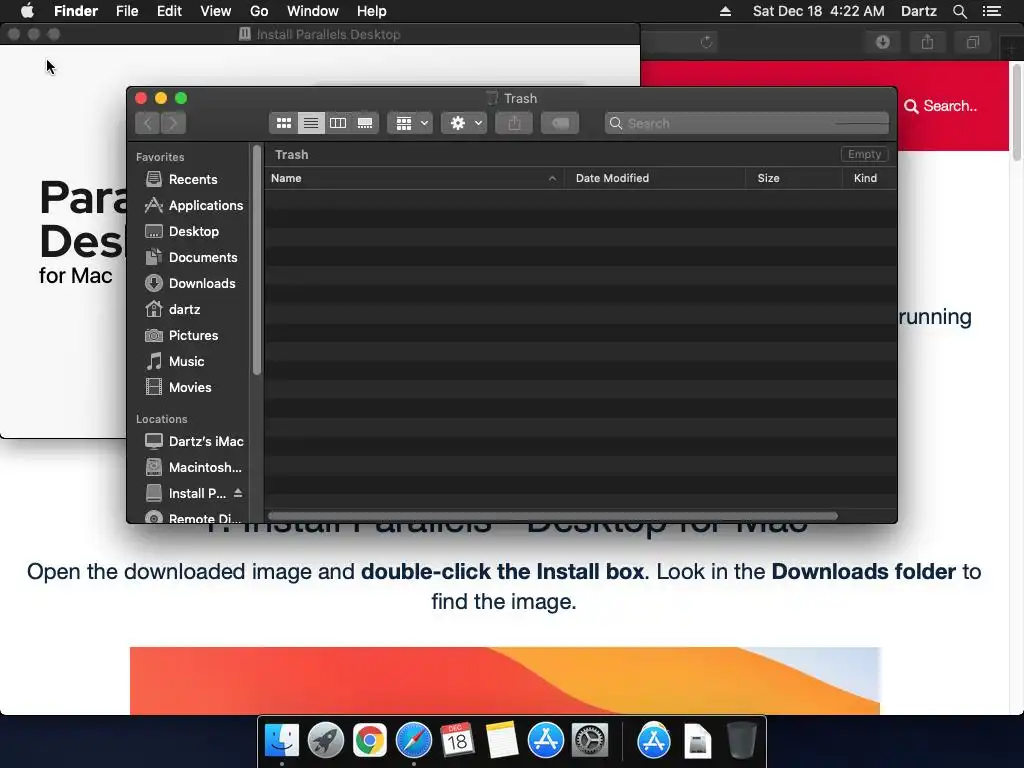Sort by Date Modified column
1024x768 pixels.
(655, 178)
